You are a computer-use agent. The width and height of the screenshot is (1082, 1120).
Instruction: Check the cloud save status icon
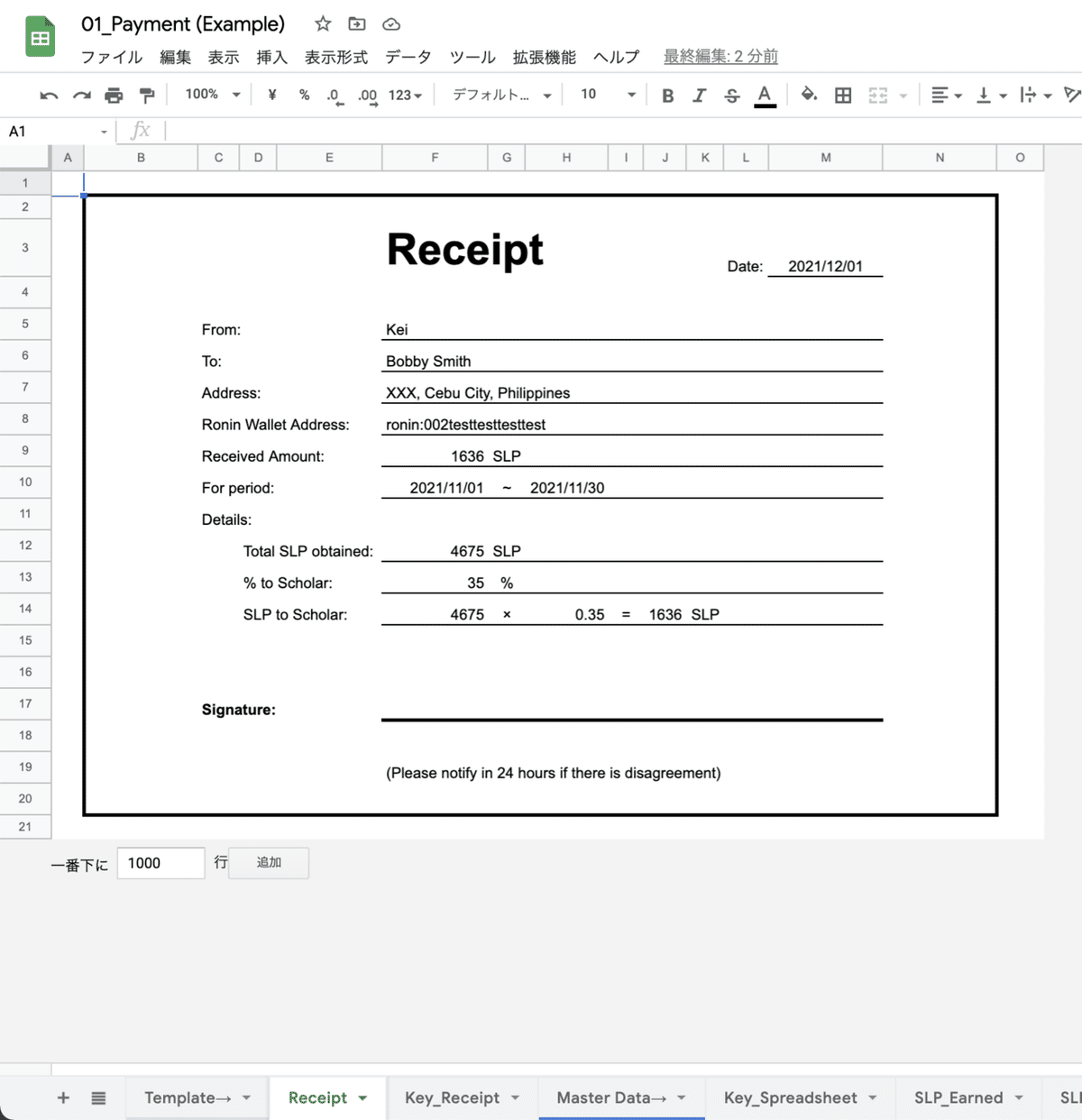click(391, 24)
